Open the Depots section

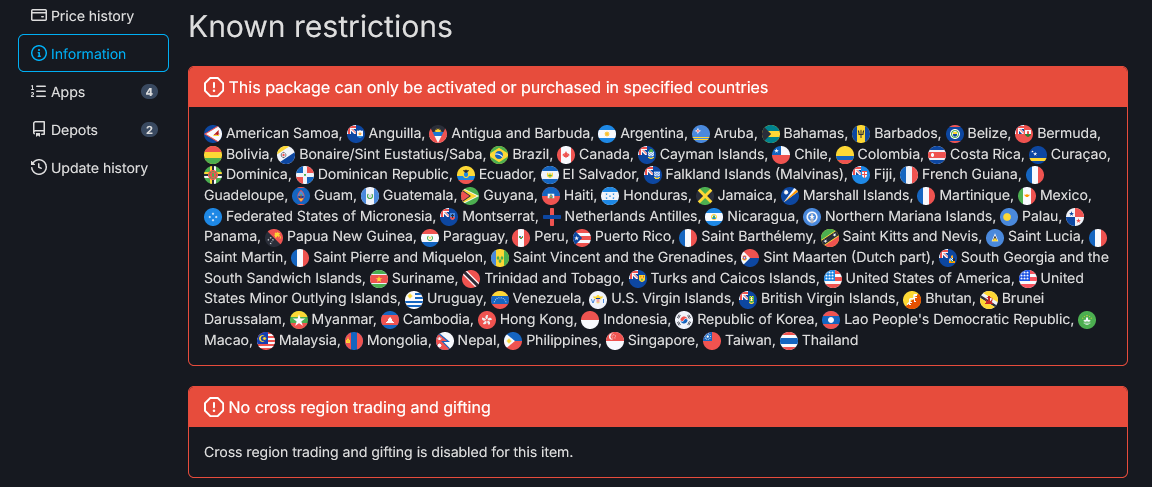(x=93, y=130)
